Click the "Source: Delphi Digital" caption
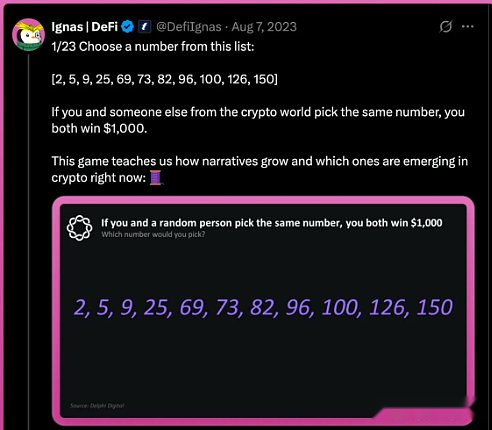Screen dimensions: 492x430 click(97, 405)
